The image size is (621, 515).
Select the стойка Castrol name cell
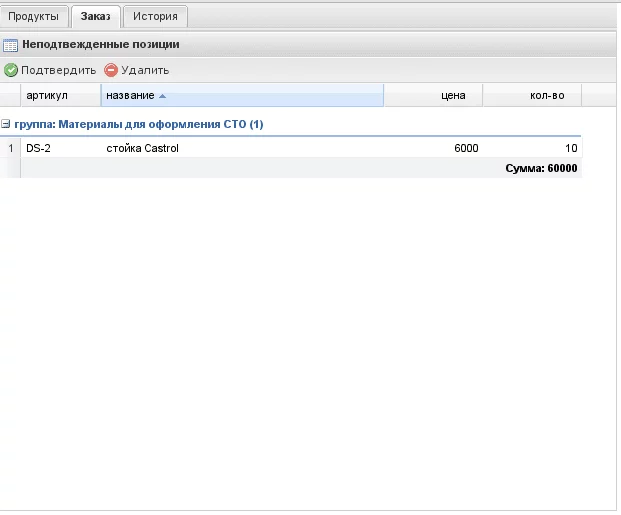tap(240, 149)
